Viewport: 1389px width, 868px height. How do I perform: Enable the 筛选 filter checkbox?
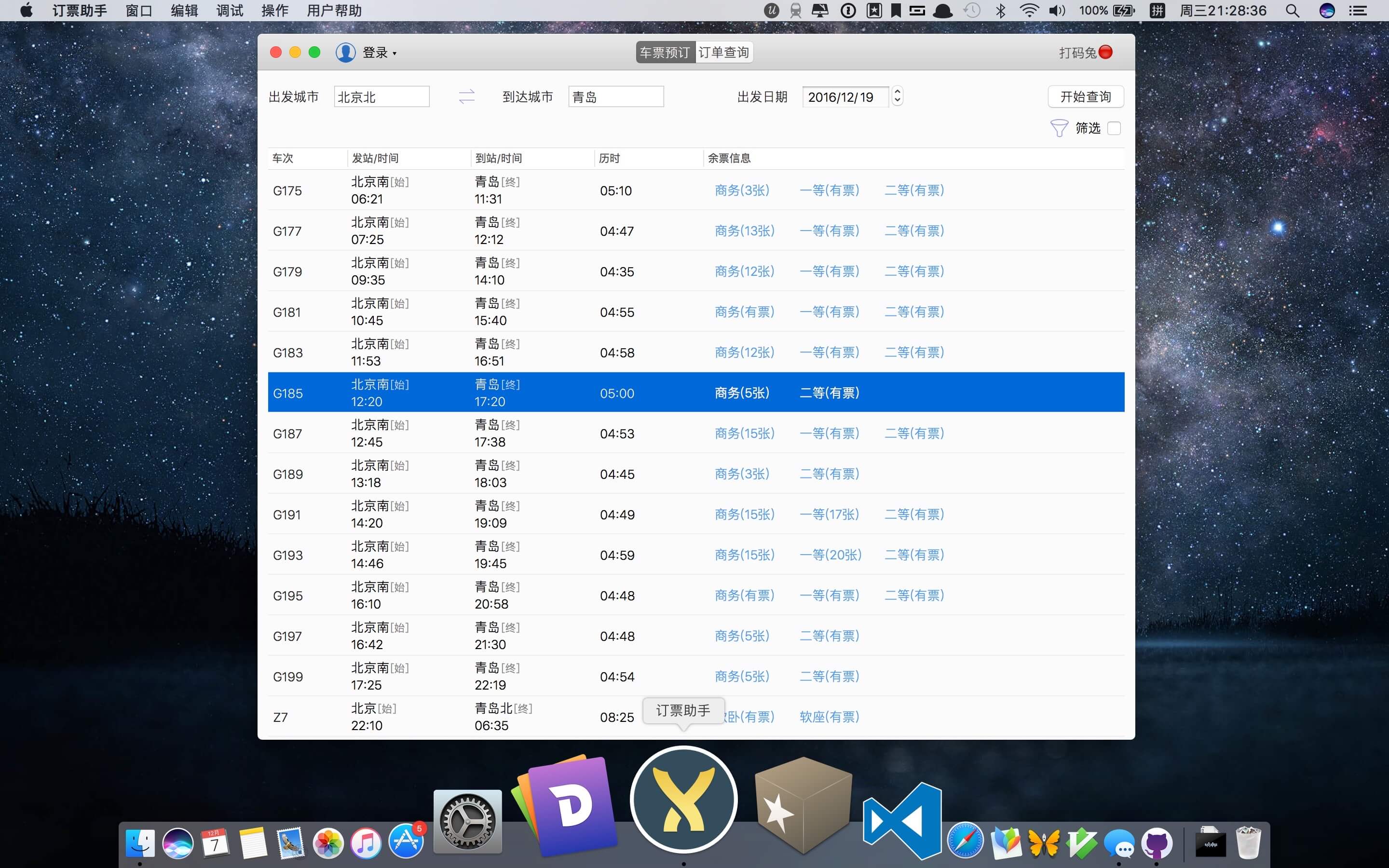[x=1114, y=128]
